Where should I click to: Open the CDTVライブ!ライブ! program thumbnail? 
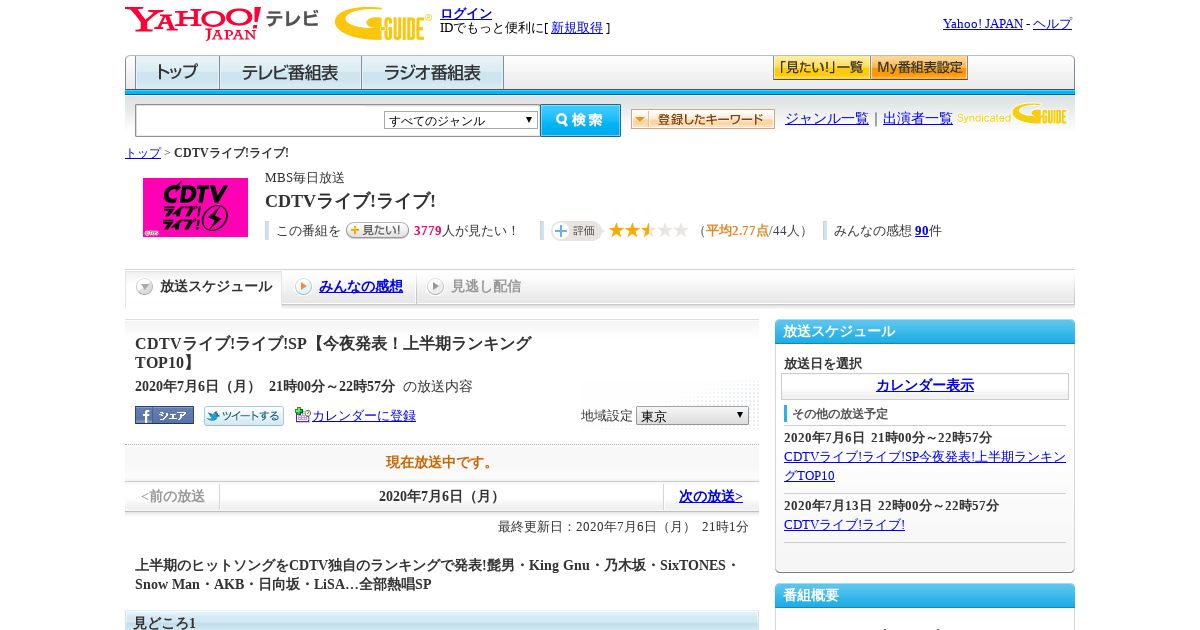click(x=195, y=207)
